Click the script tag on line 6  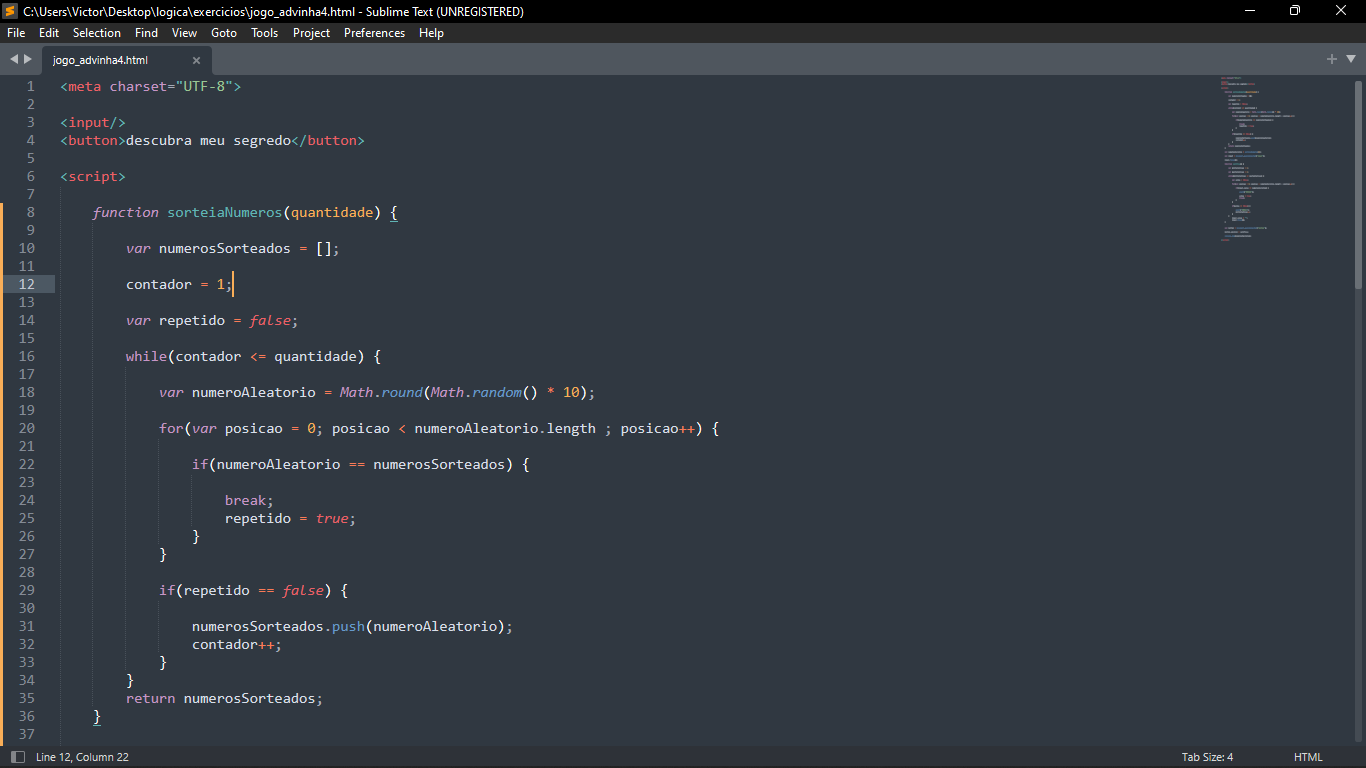(93, 176)
